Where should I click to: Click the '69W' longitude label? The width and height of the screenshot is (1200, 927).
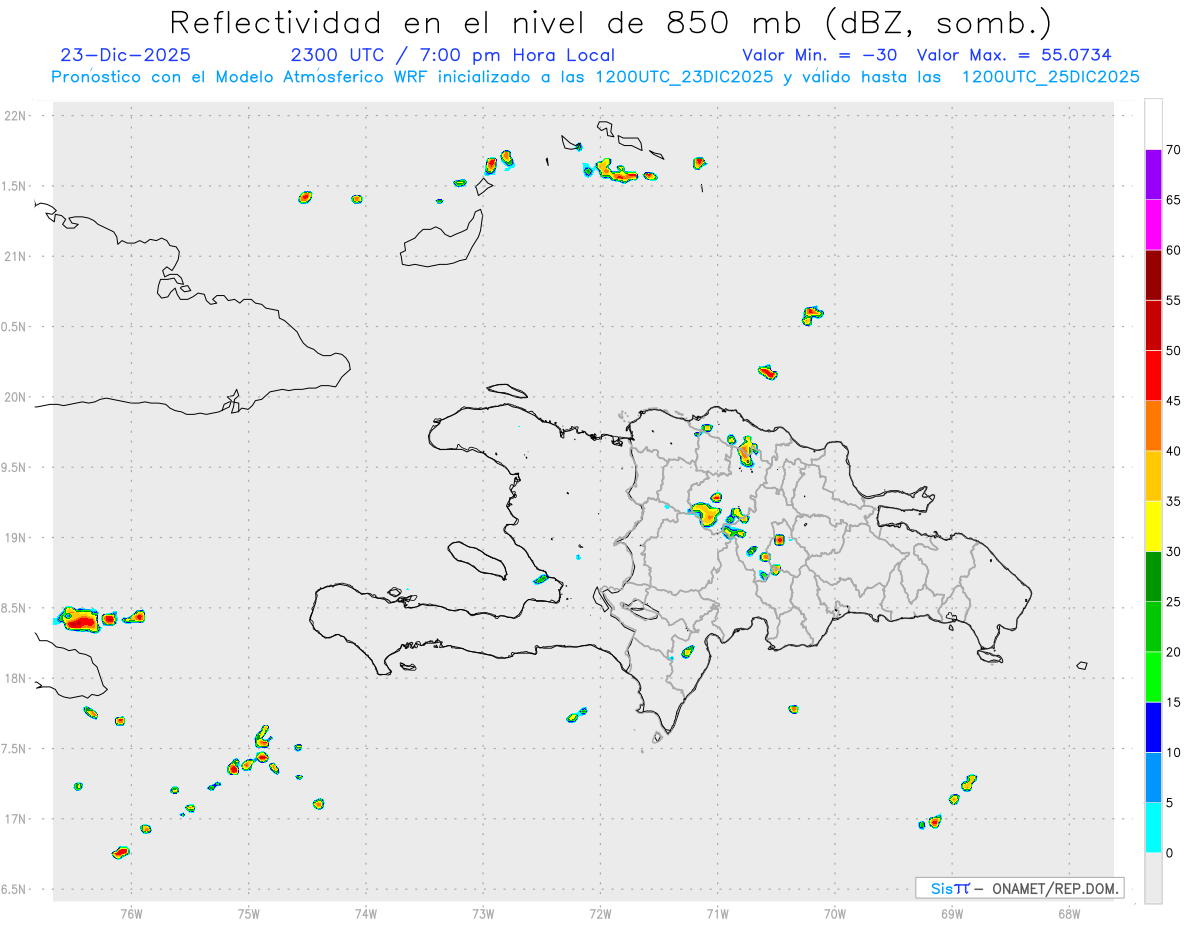[952, 914]
